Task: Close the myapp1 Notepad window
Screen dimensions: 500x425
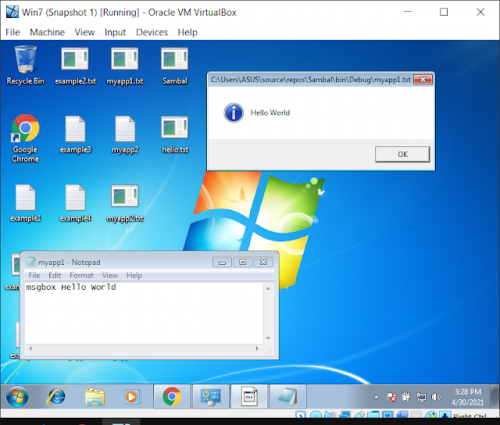Action: (263, 262)
